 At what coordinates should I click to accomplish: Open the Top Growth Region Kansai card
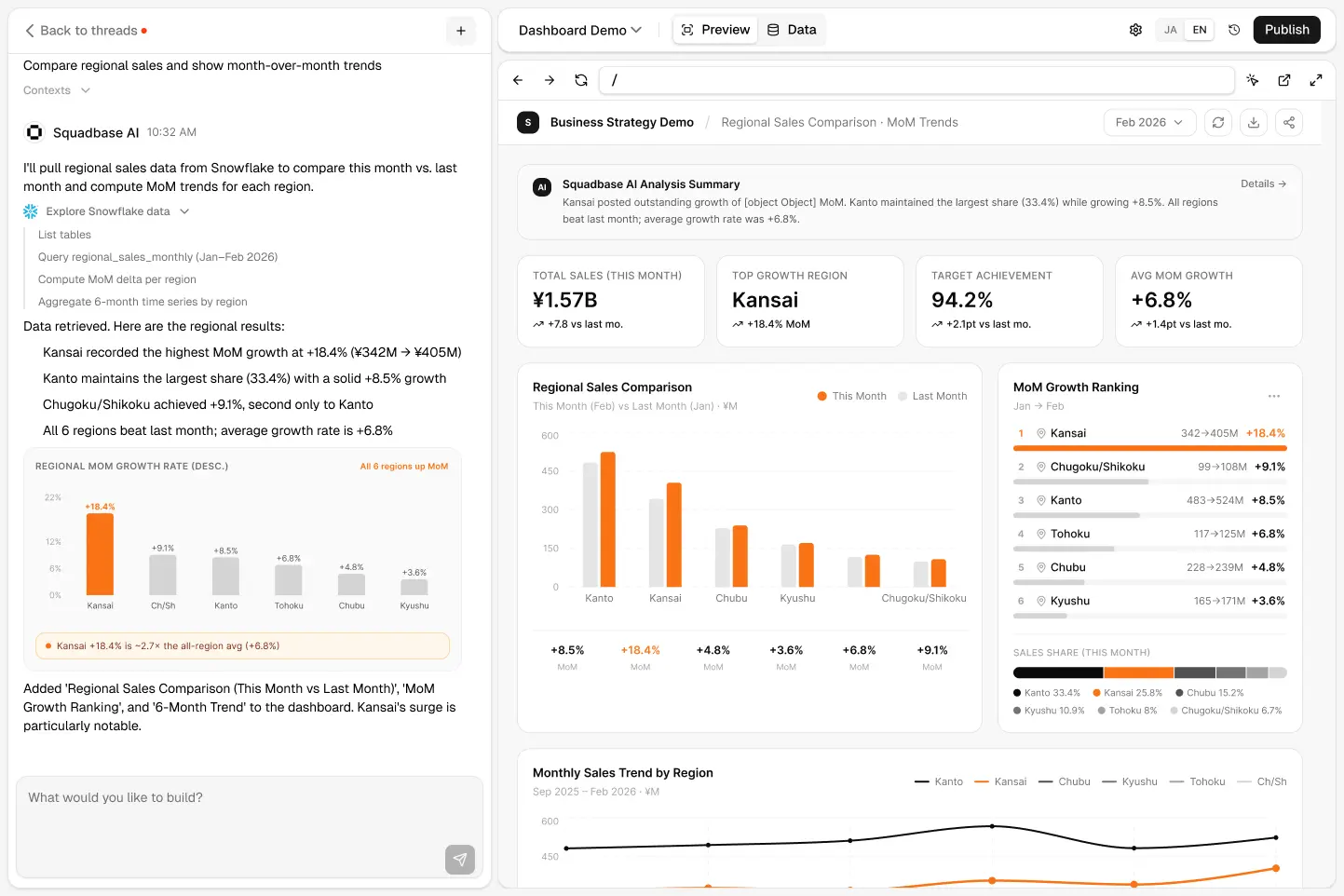pyautogui.click(x=810, y=301)
